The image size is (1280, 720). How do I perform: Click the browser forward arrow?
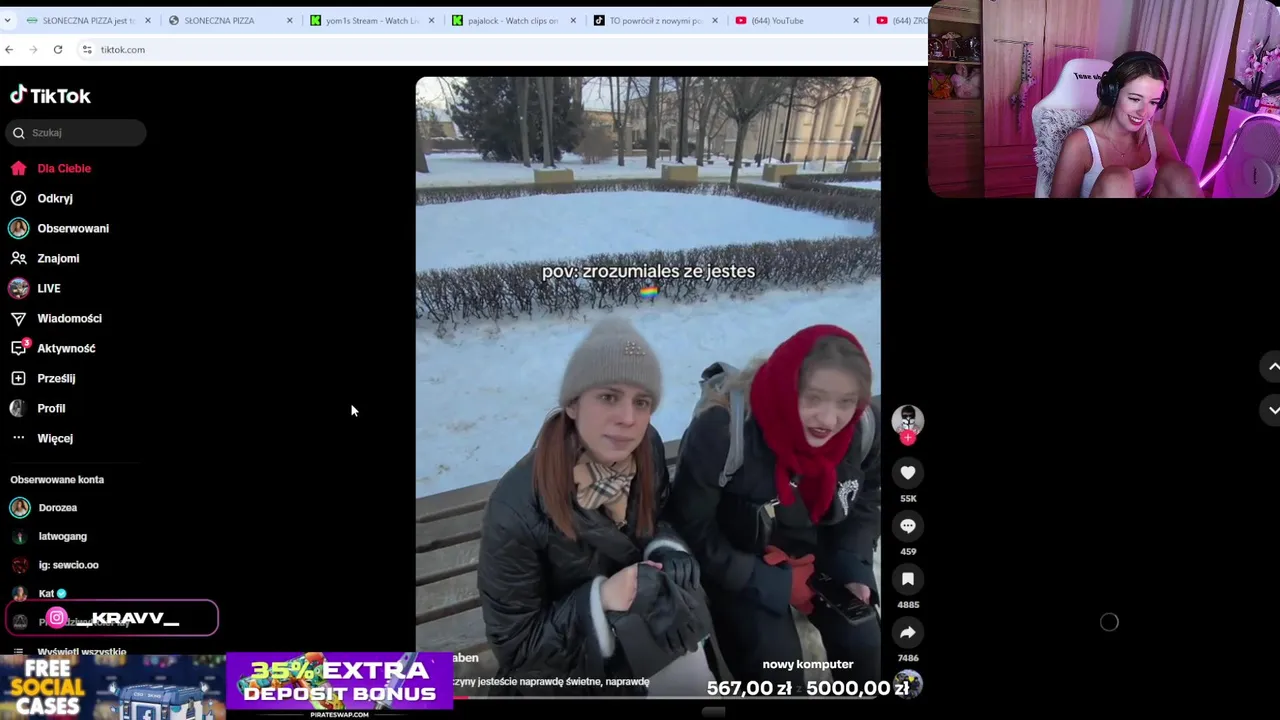click(33, 49)
